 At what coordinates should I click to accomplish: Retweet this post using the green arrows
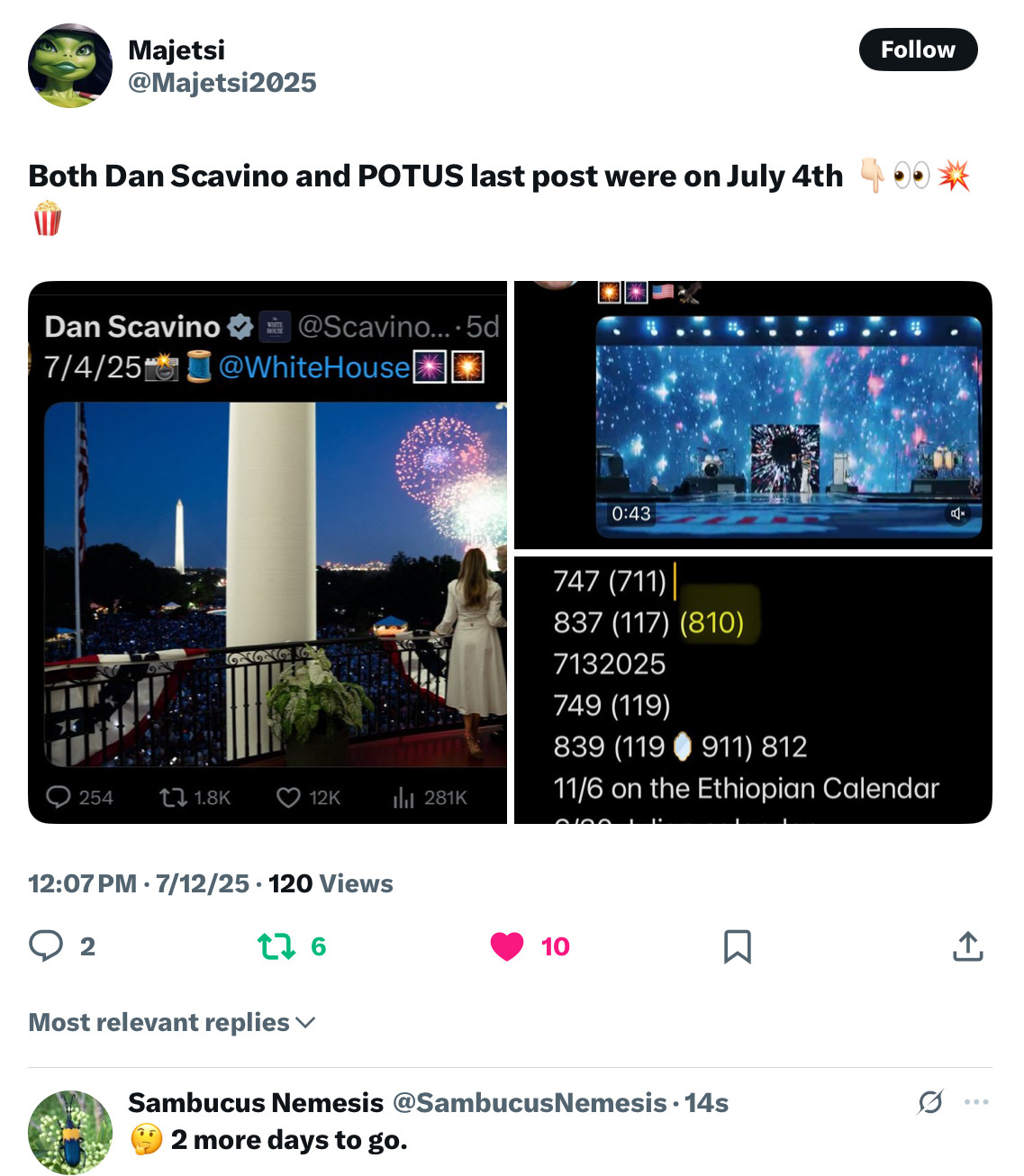276,946
